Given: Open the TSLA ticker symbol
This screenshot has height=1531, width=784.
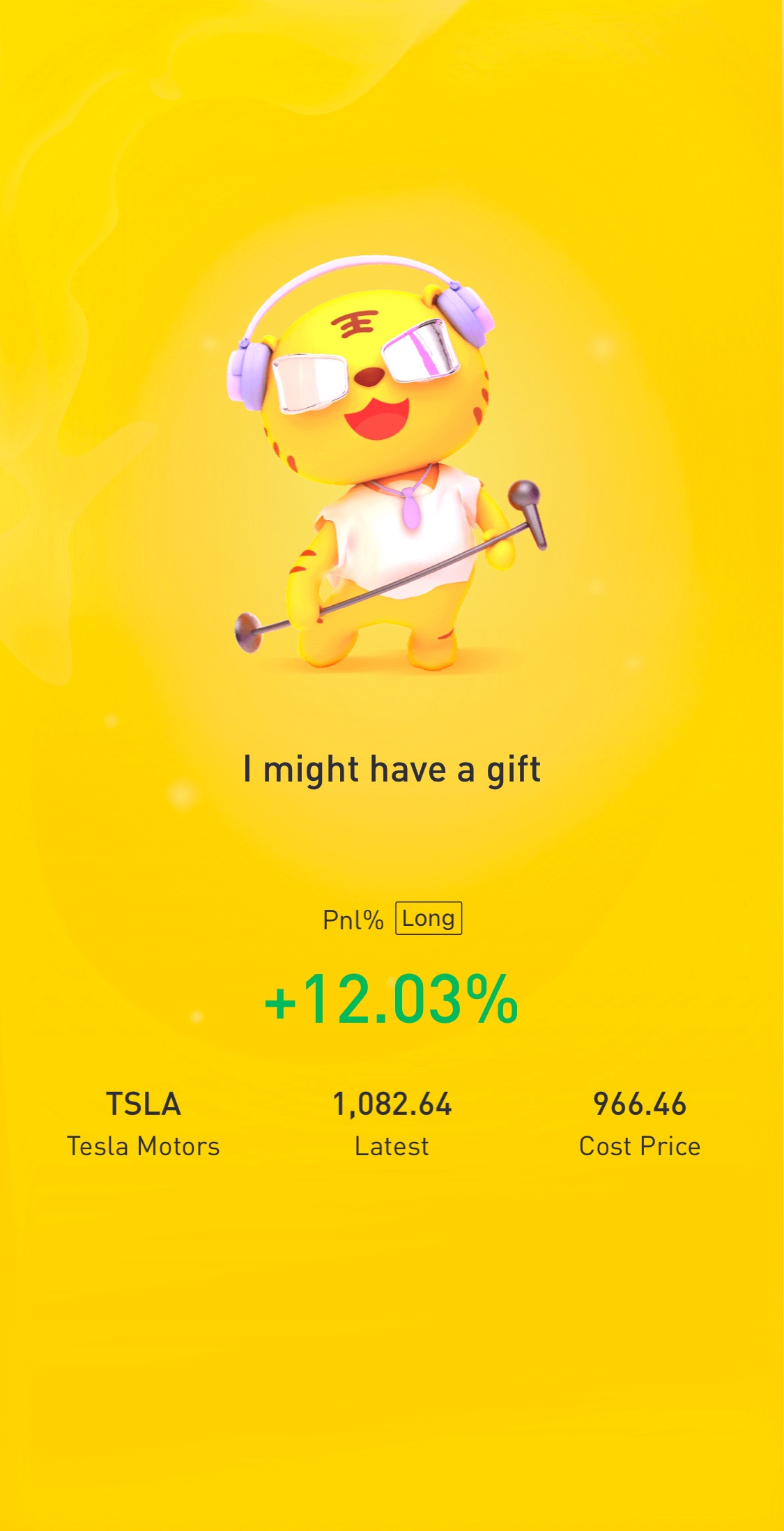Looking at the screenshot, I should tap(144, 1104).
